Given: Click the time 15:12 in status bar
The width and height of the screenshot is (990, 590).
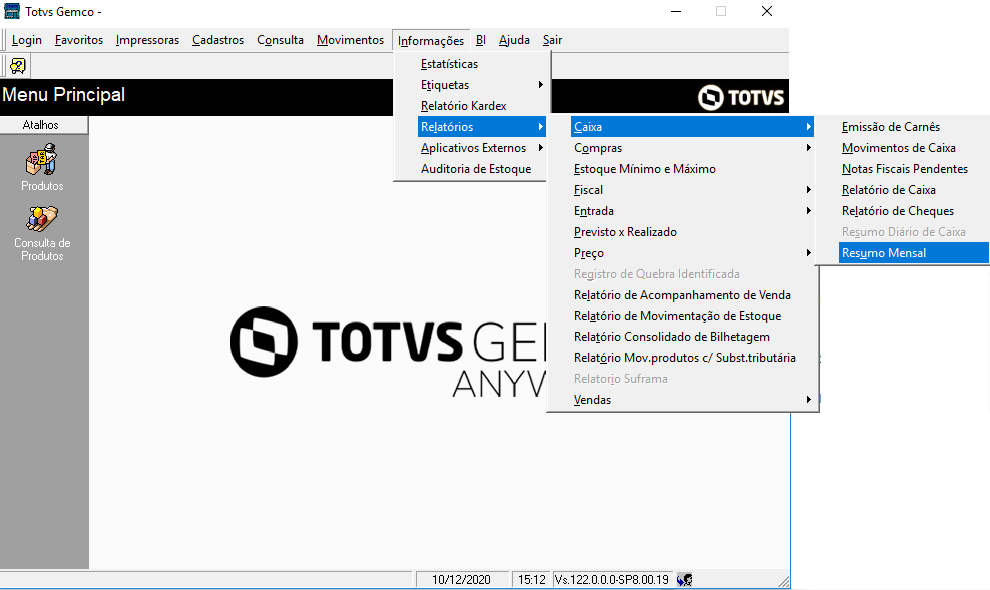Looking at the screenshot, I should [532, 579].
